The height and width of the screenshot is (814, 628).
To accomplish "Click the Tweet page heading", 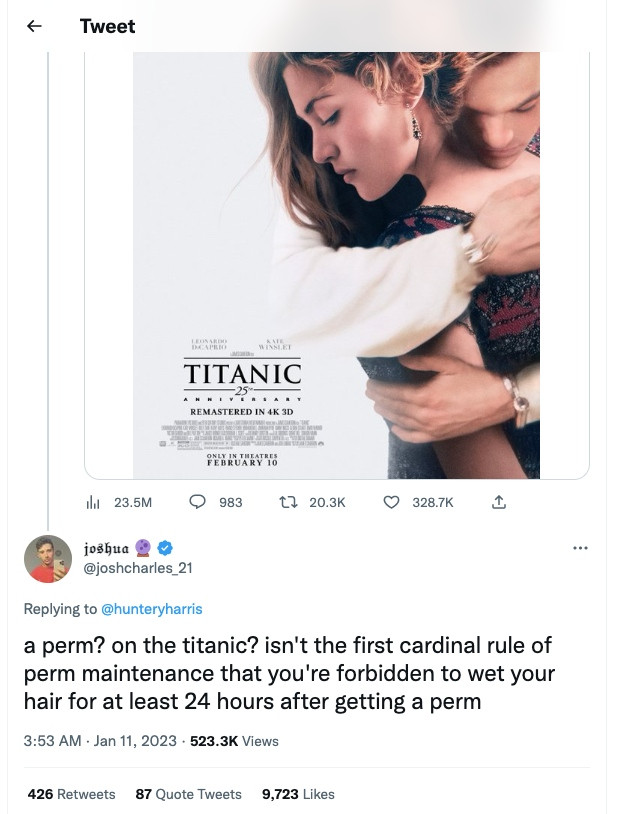I will (107, 26).
